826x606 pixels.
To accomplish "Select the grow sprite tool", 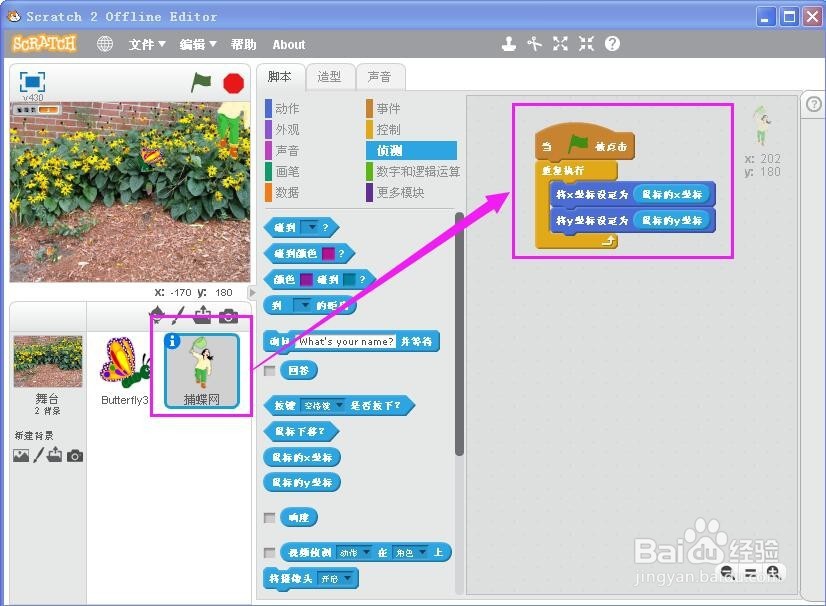I will pos(560,45).
